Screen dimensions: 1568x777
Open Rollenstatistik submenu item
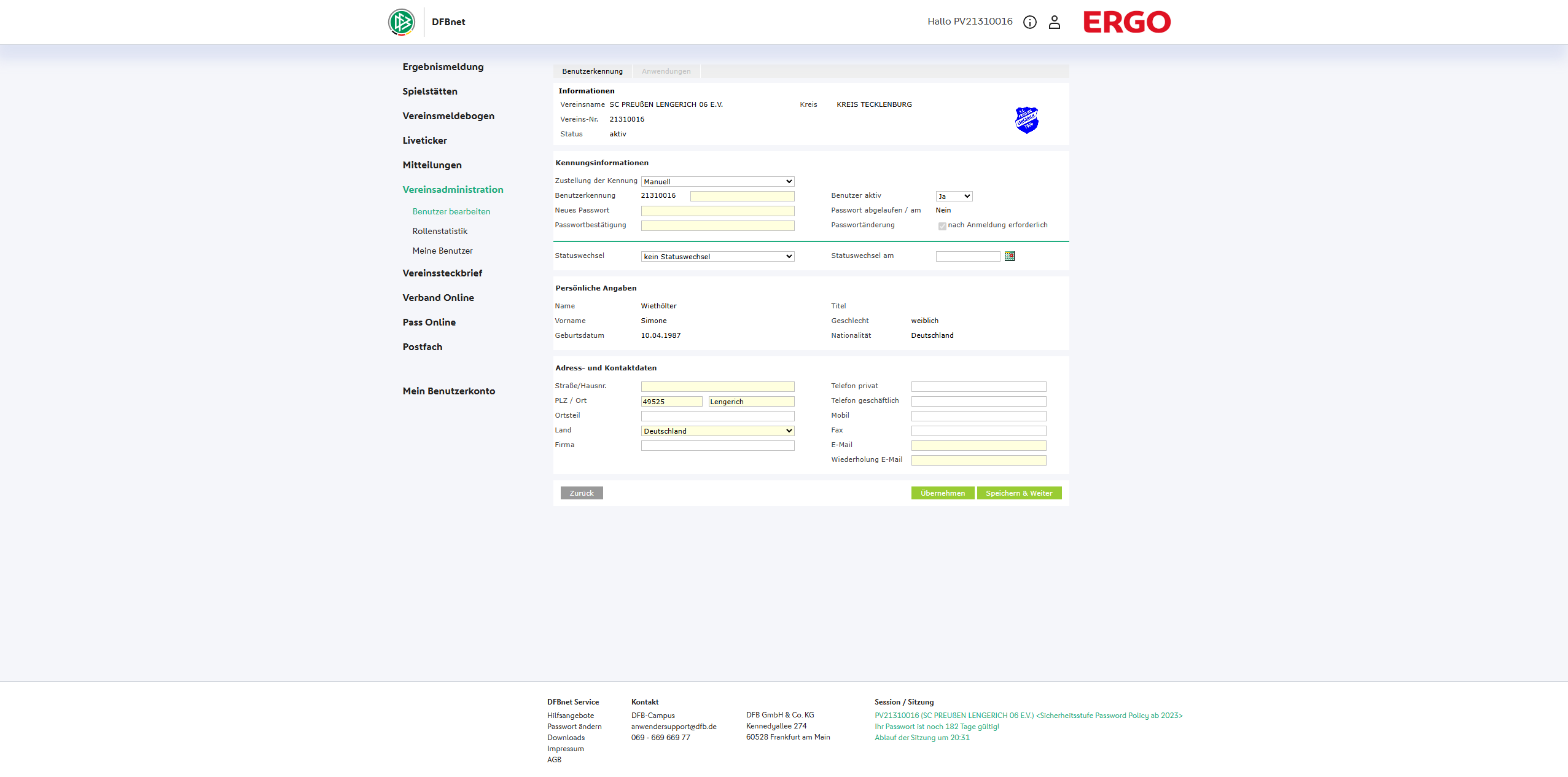[x=440, y=232]
